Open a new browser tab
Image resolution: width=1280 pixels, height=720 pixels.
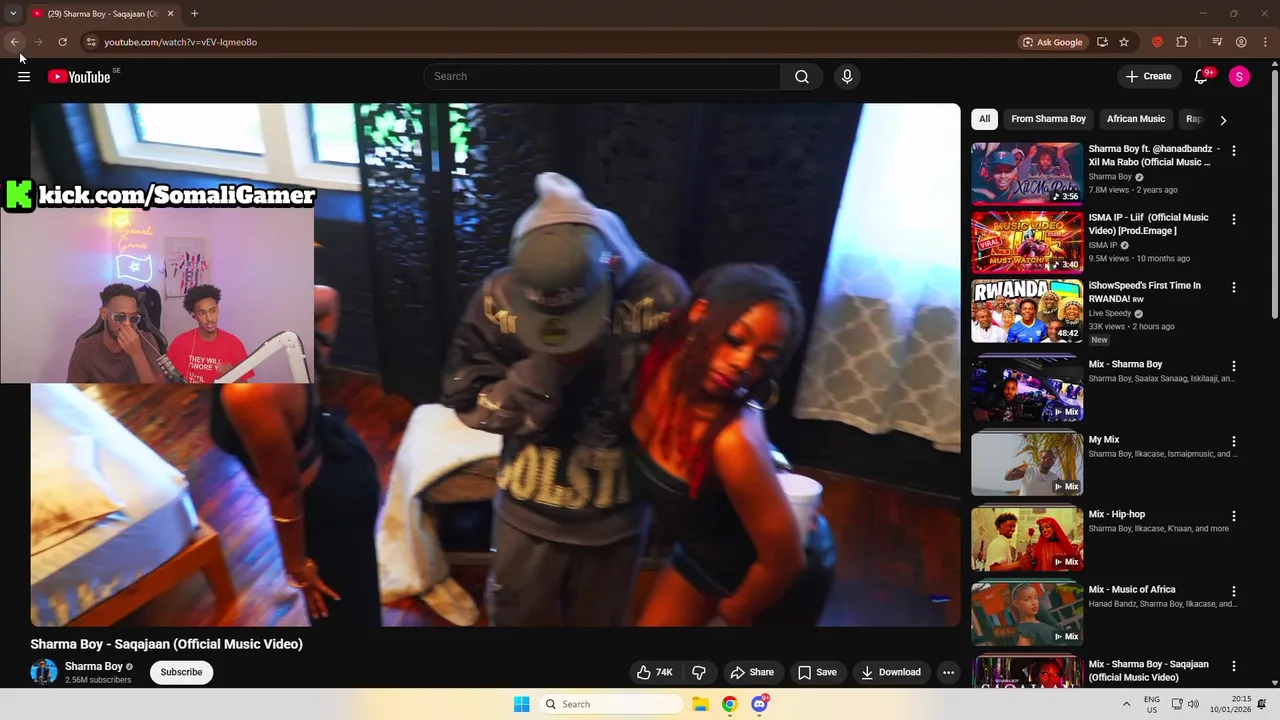click(x=194, y=13)
